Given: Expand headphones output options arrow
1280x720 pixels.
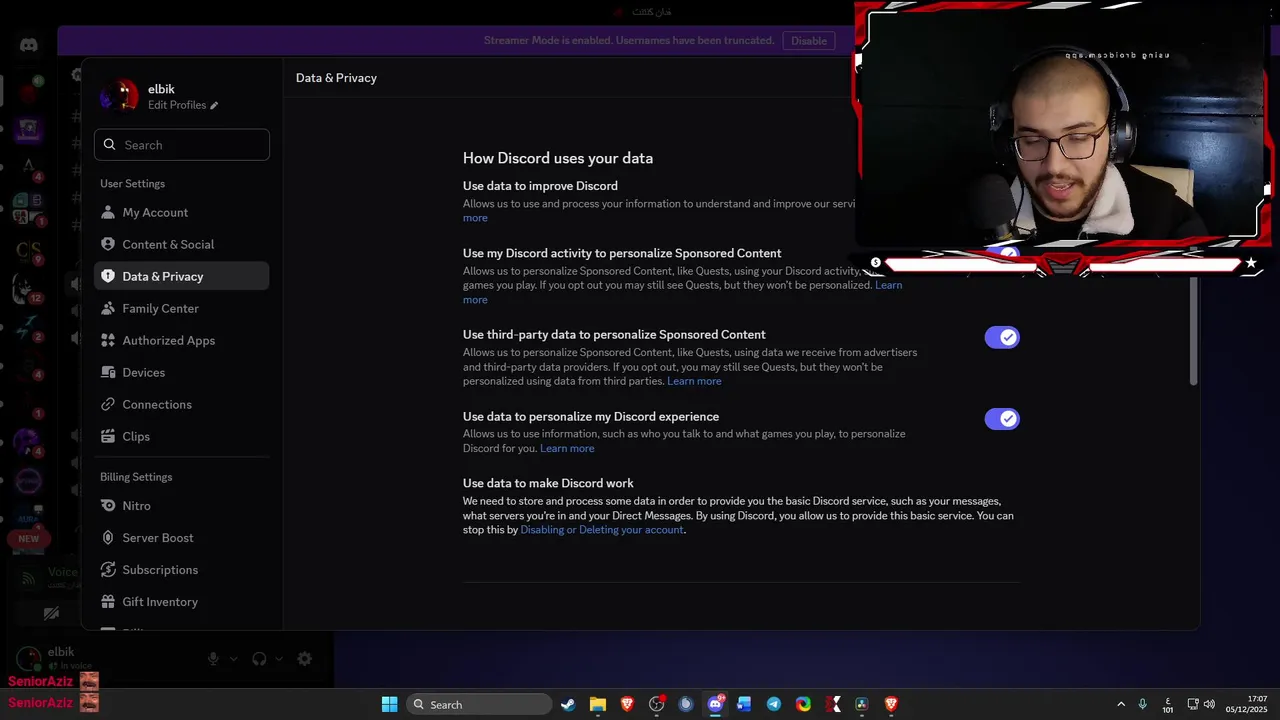Looking at the screenshot, I should (x=279, y=659).
